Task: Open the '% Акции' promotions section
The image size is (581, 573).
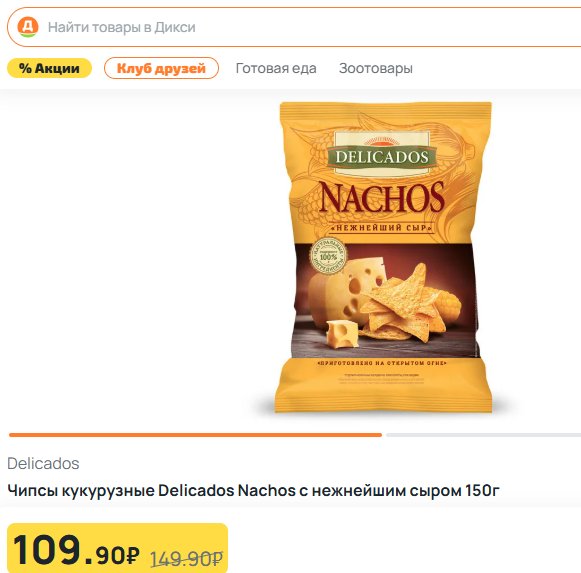Action: (x=50, y=68)
